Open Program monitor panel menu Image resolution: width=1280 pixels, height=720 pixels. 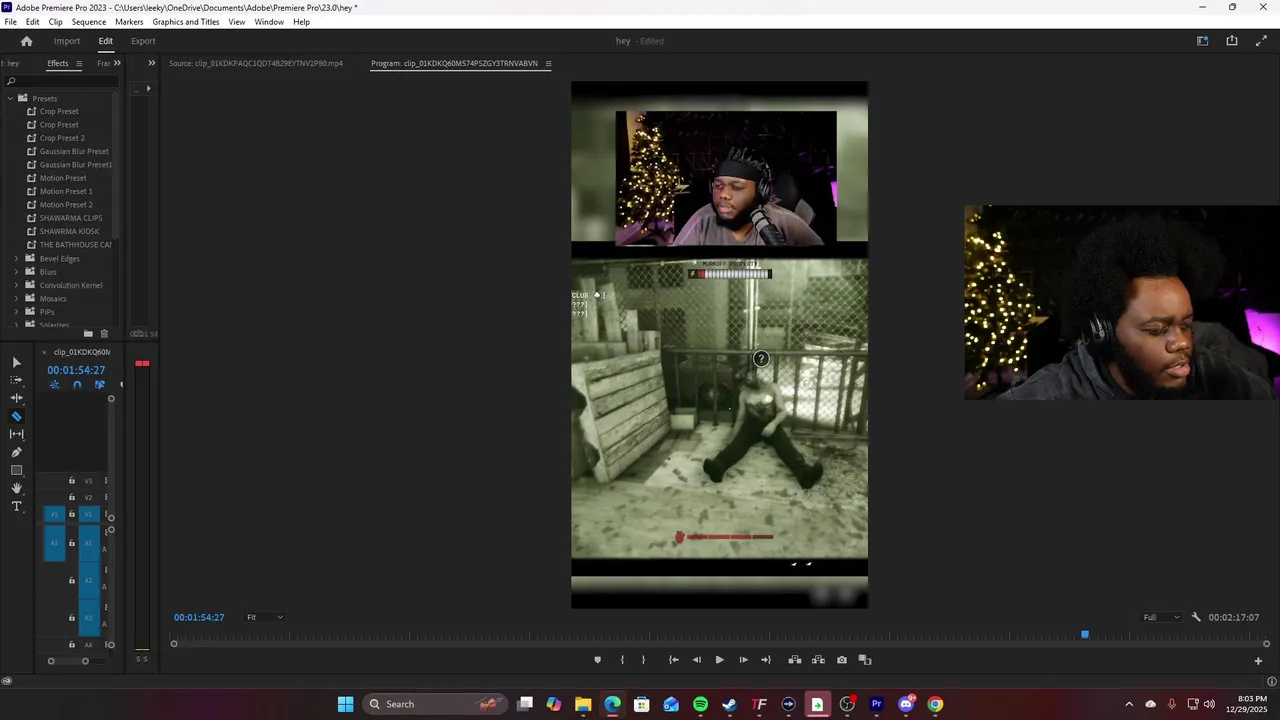pos(548,64)
